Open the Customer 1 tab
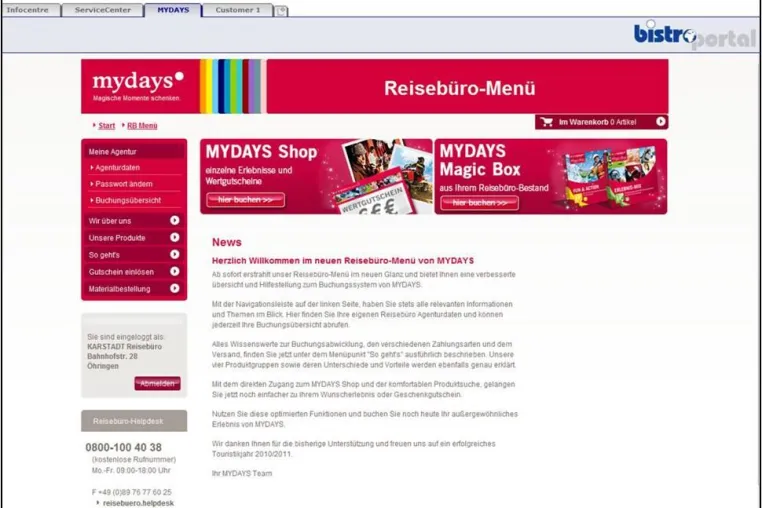This screenshot has height=508, width=762. (x=238, y=10)
